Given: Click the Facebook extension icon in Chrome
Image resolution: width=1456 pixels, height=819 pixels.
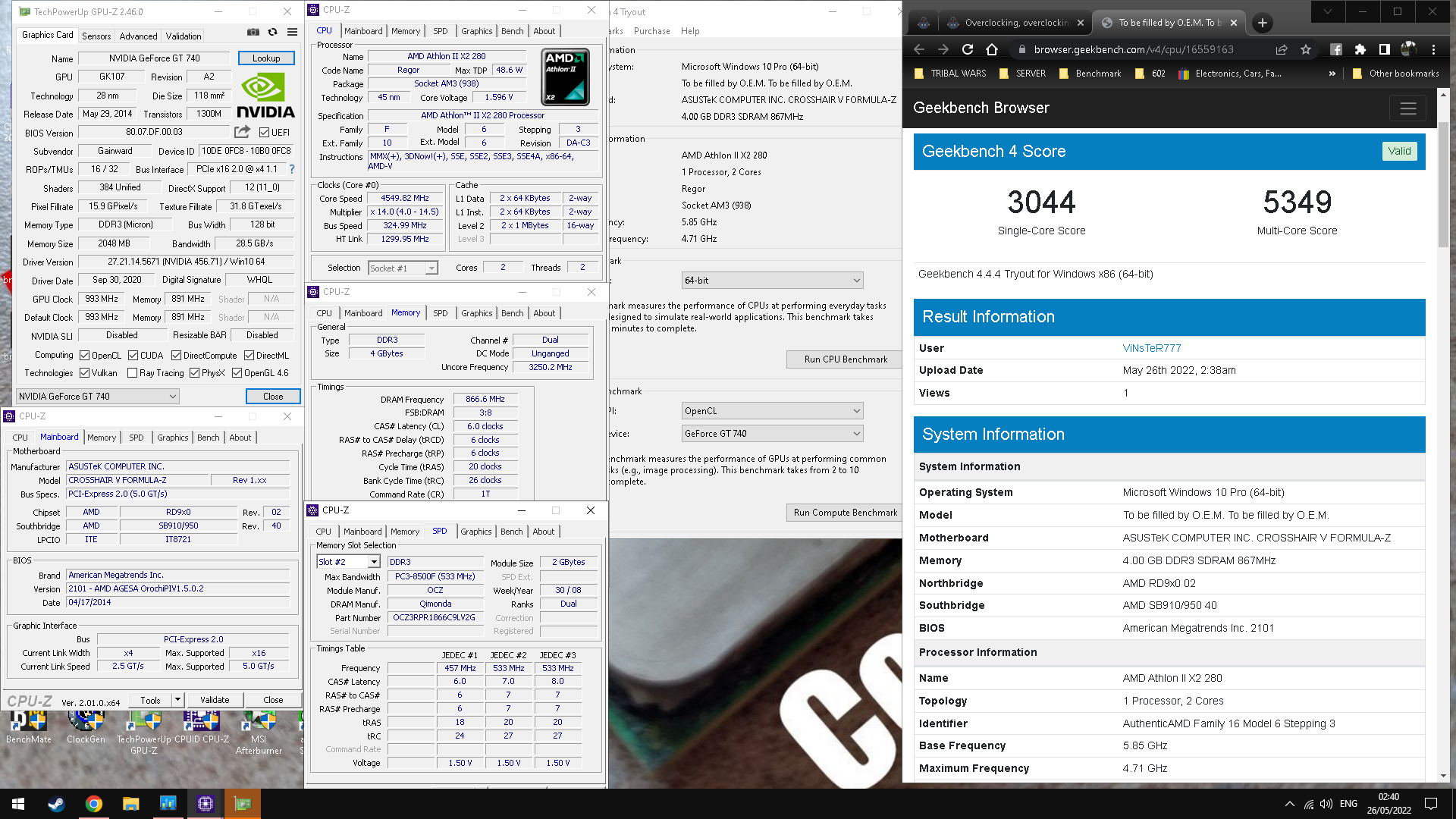Looking at the screenshot, I should (1336, 49).
